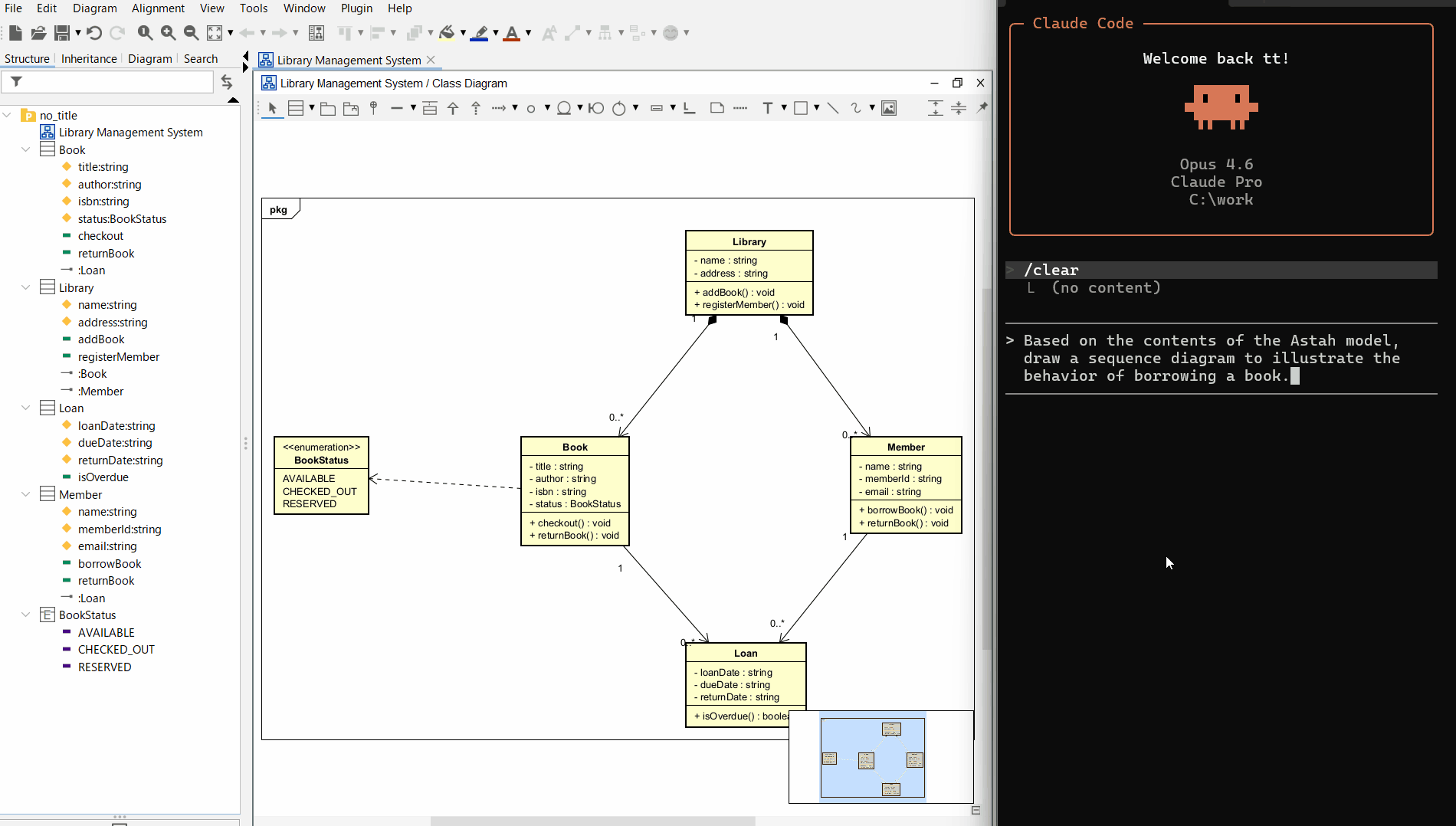The width and height of the screenshot is (1456, 826).
Task: Toggle the pushpin lock for drawing tools
Action: (983, 108)
